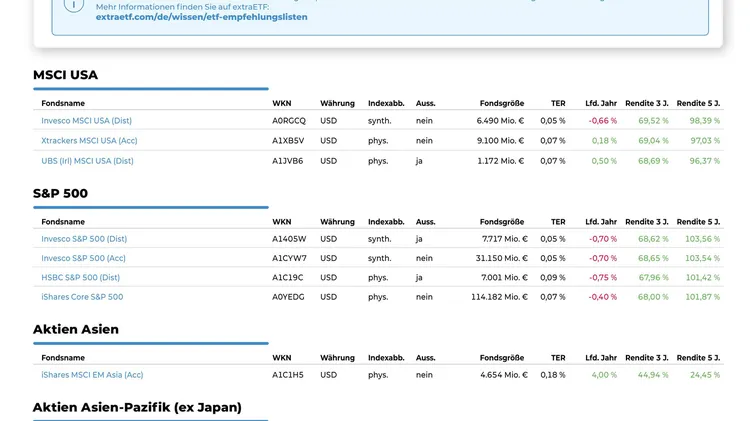Open the extraetf.com etf-empfehlungslisten link
The height and width of the screenshot is (421, 750).
(x=201, y=17)
